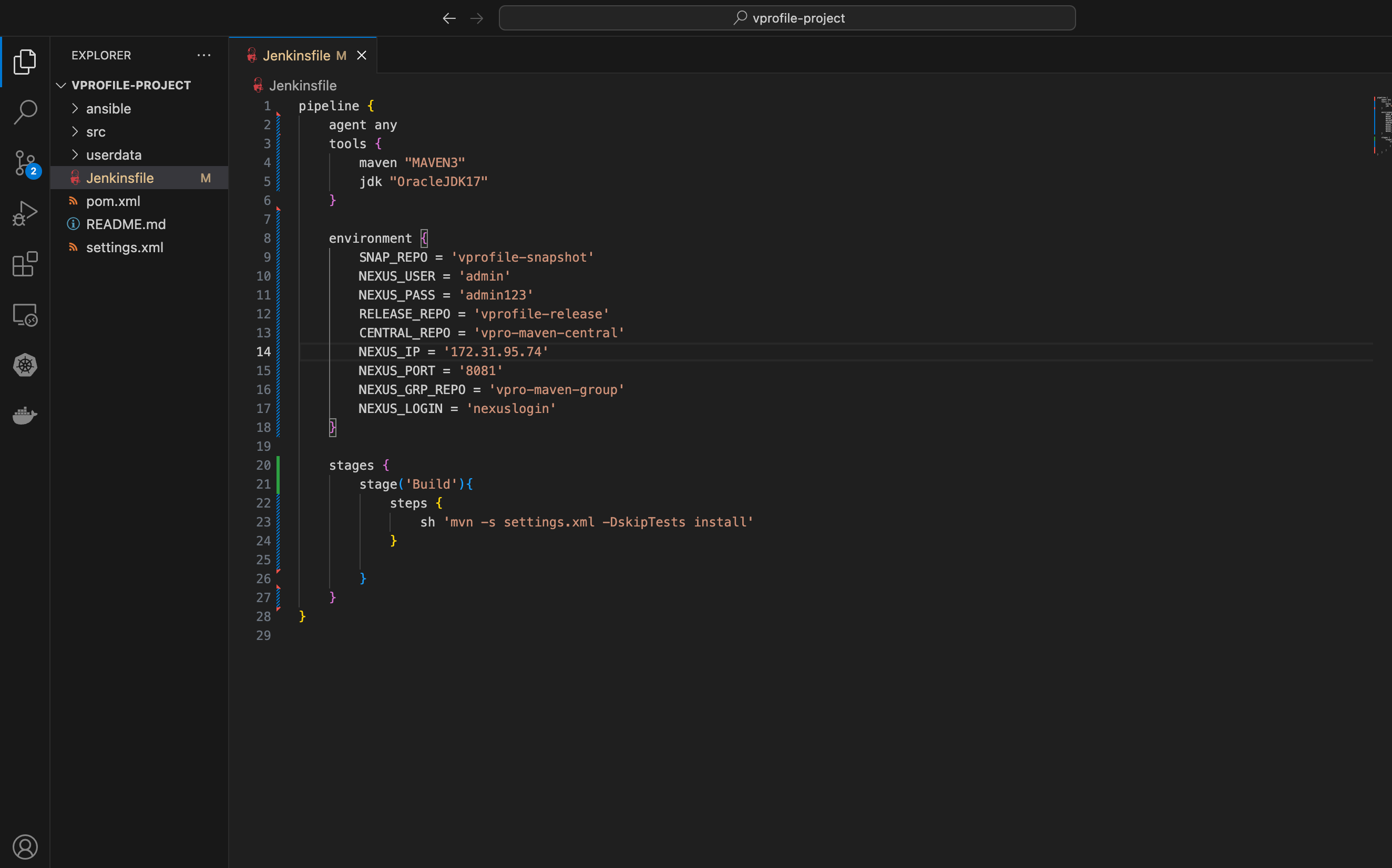The width and height of the screenshot is (1392, 868).
Task: Open the Kubernetes view icon
Action: (x=25, y=365)
